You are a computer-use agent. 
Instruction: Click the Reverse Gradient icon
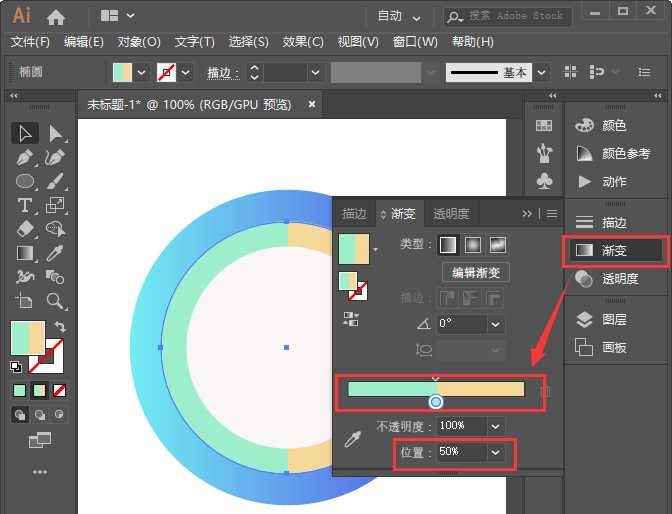350,318
